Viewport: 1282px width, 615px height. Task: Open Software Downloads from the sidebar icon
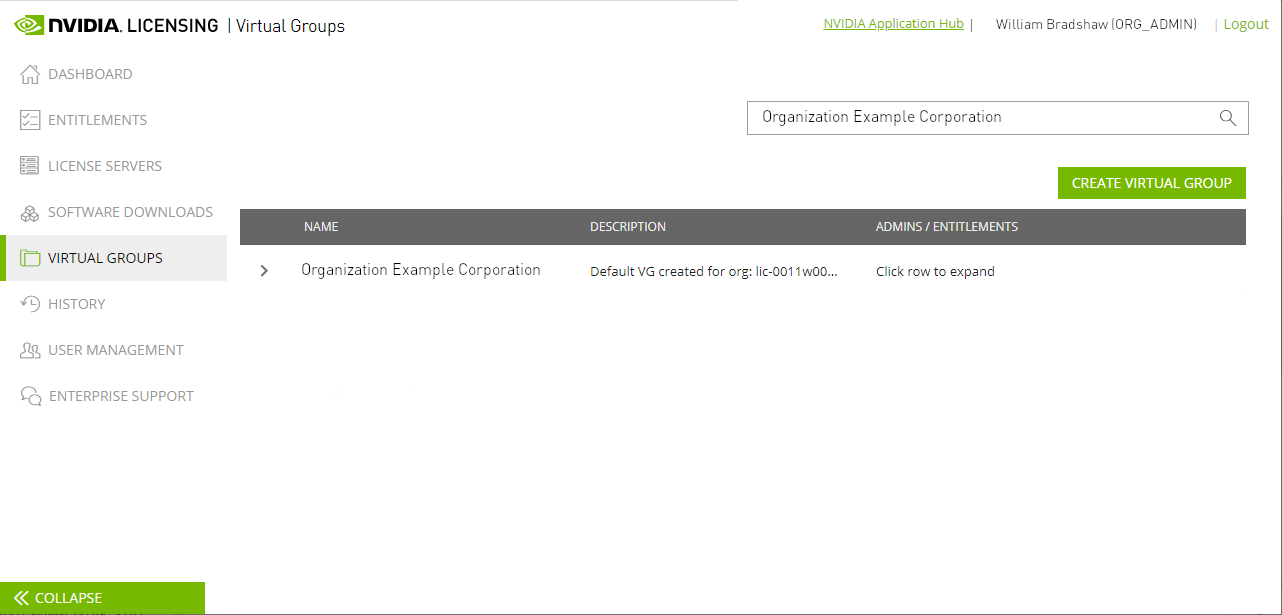(28, 211)
